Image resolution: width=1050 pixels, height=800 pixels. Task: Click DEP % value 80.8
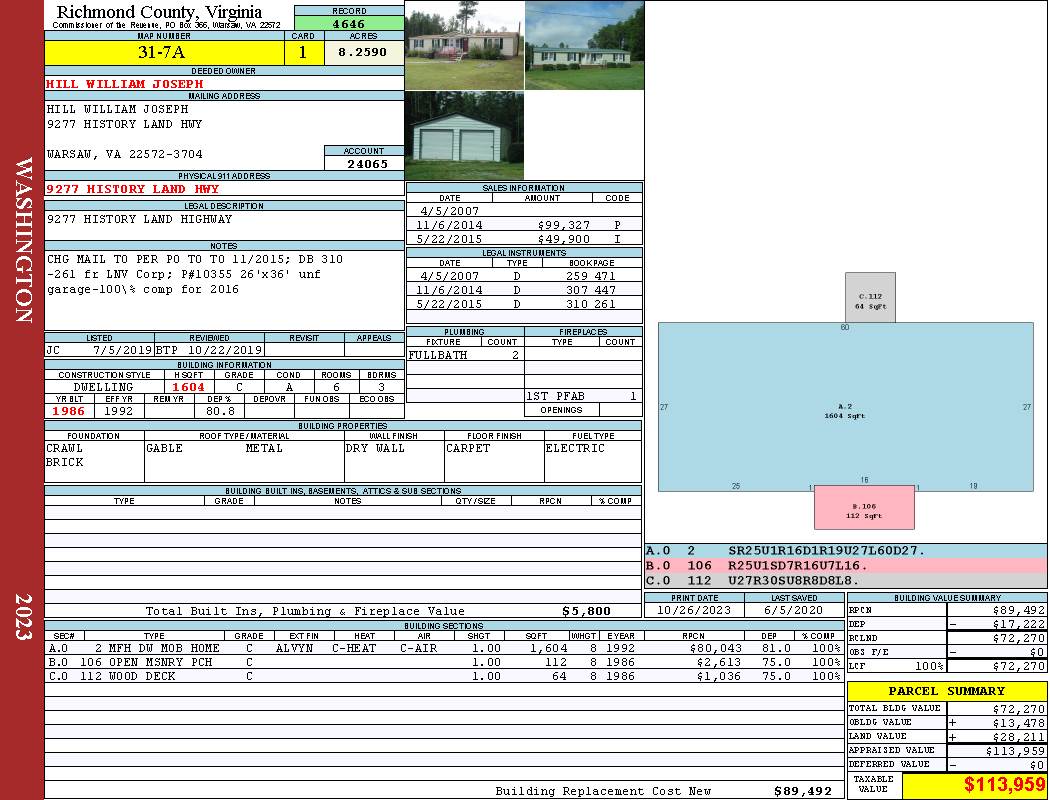tap(220, 411)
